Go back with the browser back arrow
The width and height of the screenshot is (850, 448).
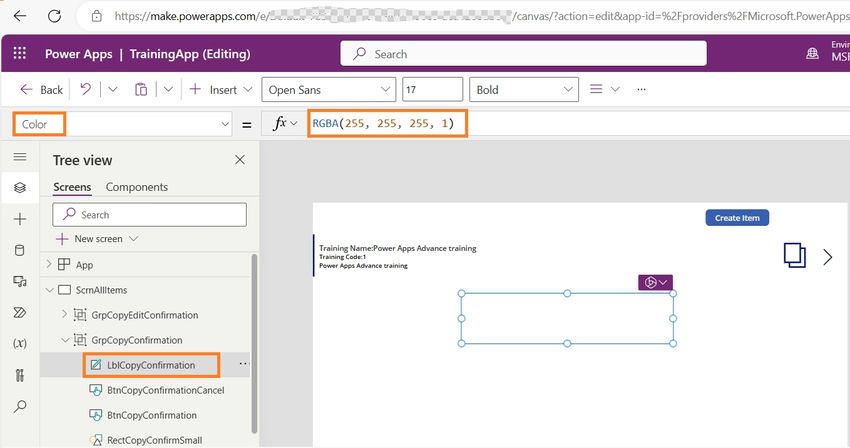(20, 16)
